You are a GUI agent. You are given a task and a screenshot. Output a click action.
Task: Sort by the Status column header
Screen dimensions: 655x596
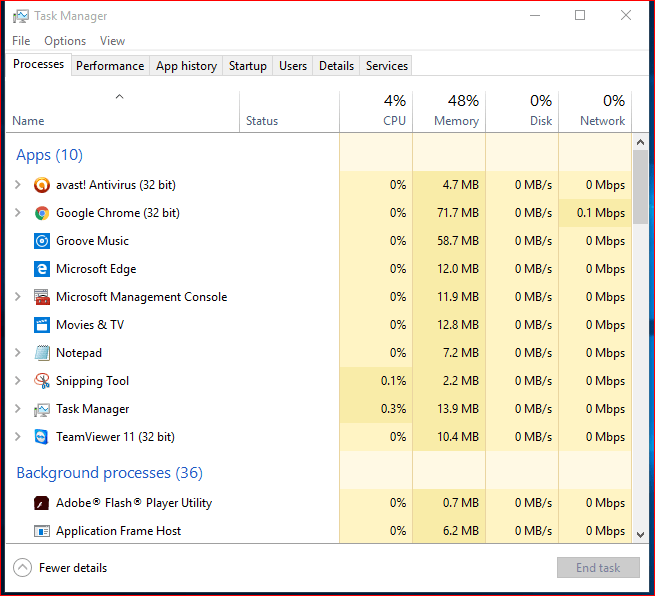tap(289, 112)
